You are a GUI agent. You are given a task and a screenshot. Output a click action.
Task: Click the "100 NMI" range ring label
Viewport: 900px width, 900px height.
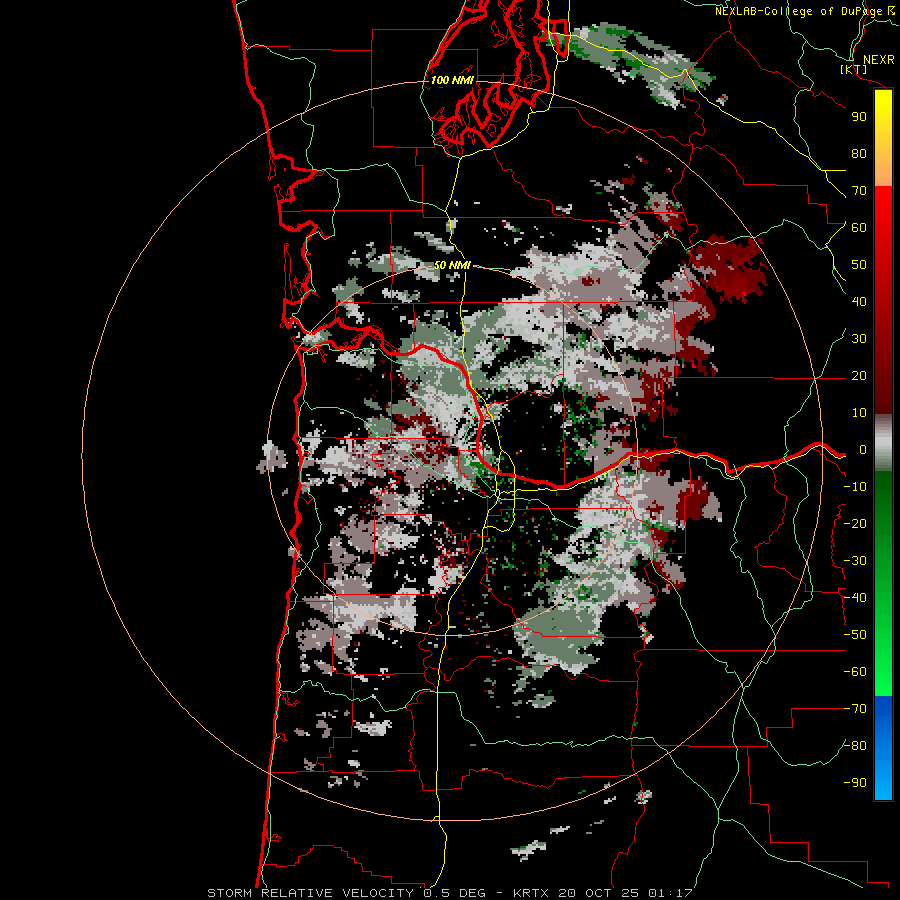[x=452, y=80]
